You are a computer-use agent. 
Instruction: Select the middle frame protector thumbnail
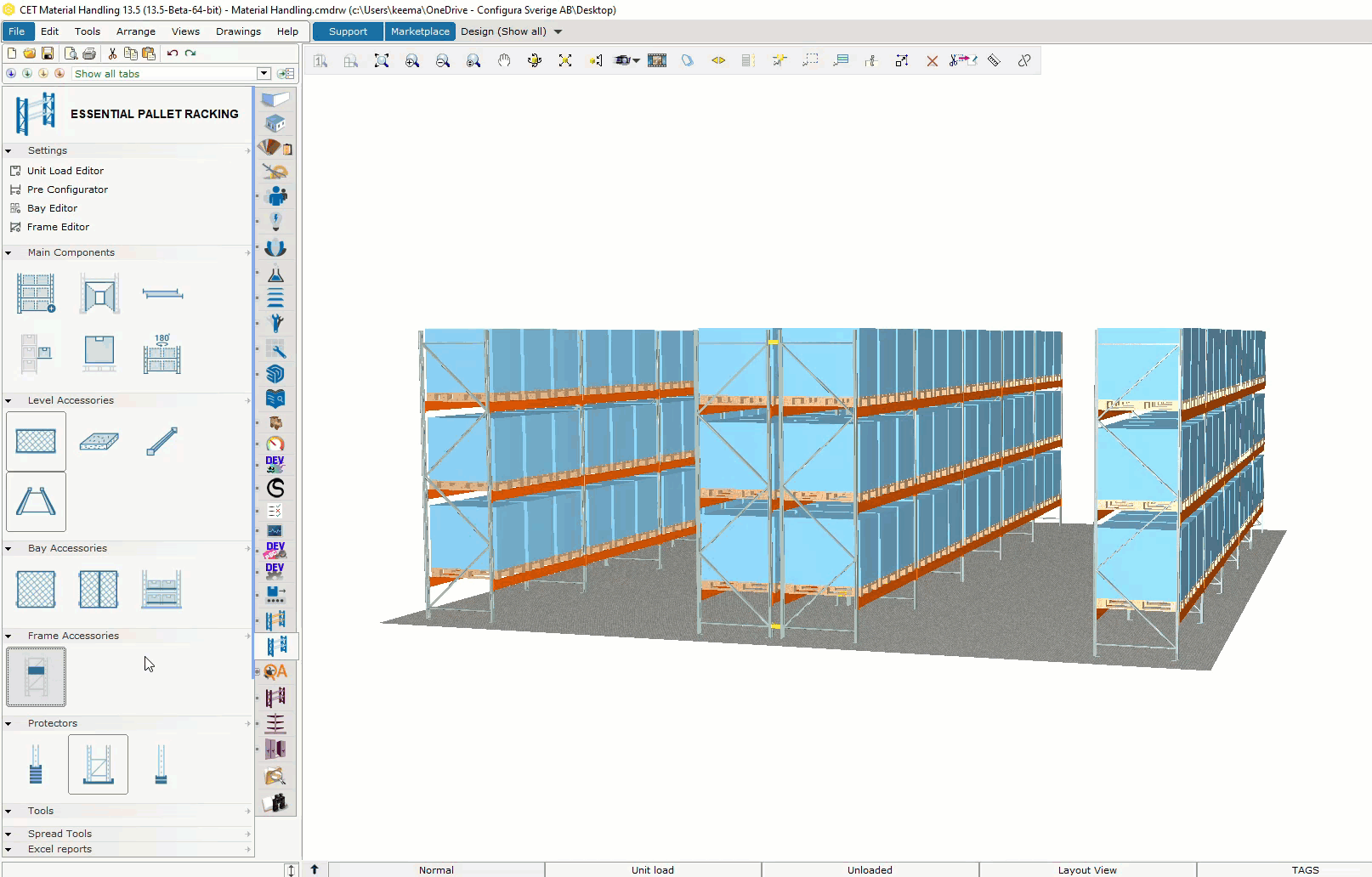(x=99, y=764)
